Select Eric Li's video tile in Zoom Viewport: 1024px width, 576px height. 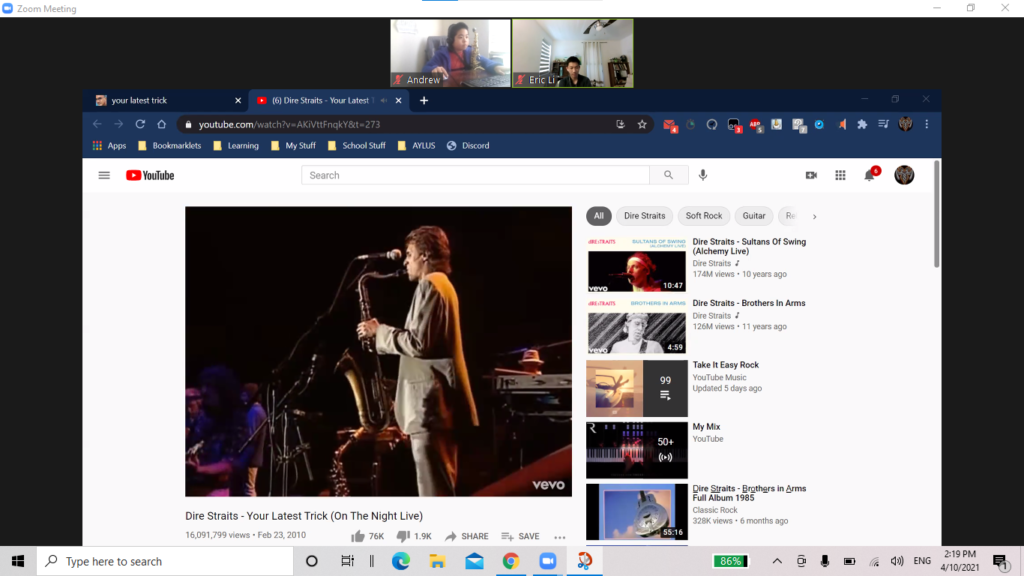point(573,53)
